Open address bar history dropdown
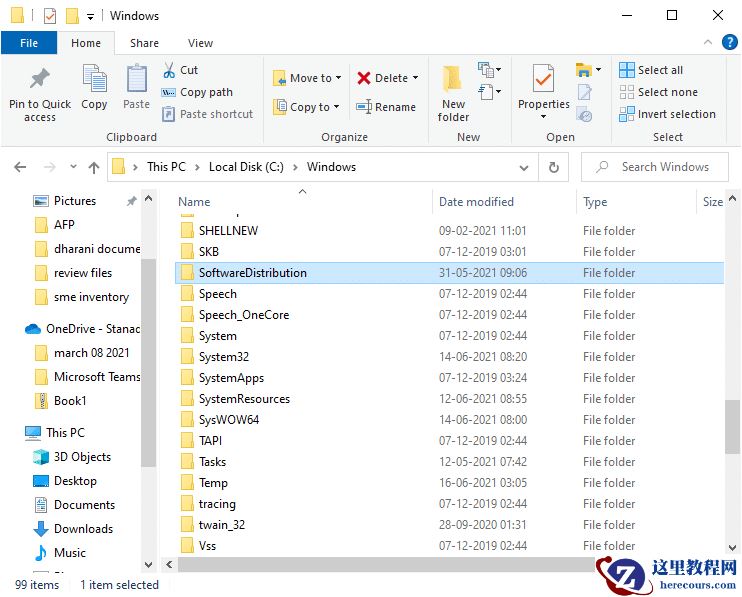This screenshot has width=742, height=597. tap(523, 167)
